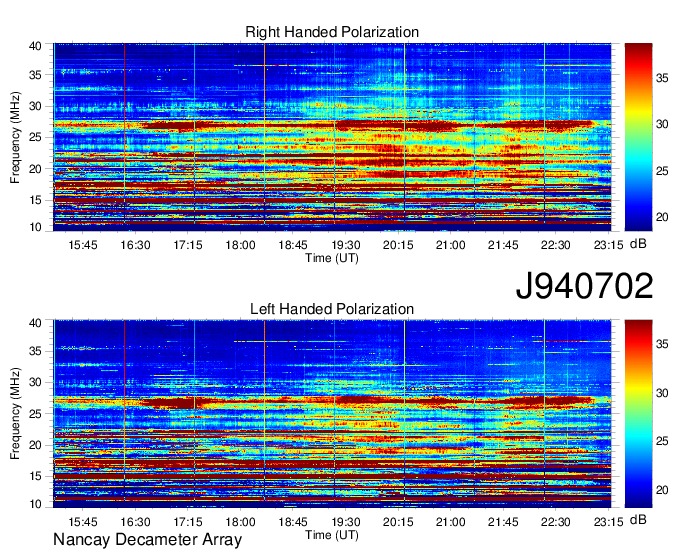The image size is (680, 552).
Task: Click the 25 MHz tick of left-handed plot
Action: (35, 414)
